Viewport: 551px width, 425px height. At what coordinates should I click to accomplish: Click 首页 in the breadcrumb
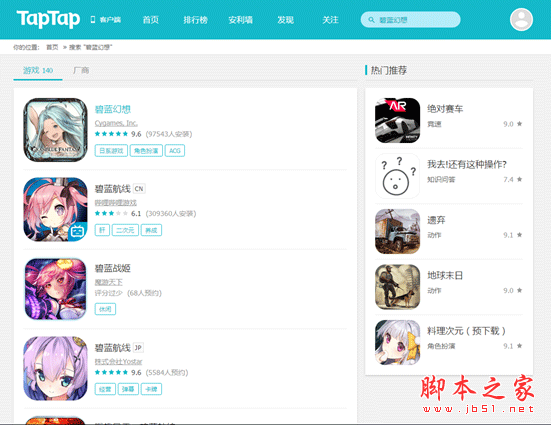point(52,47)
